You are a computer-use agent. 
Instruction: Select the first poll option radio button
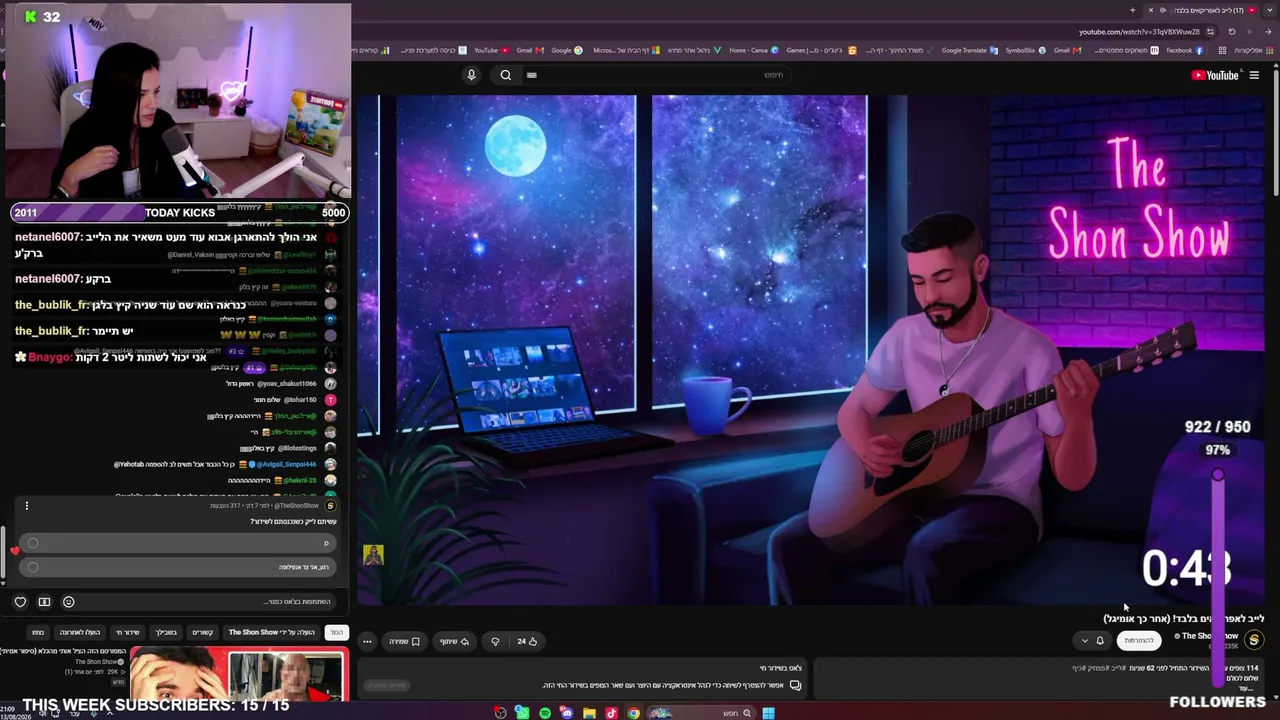33,543
